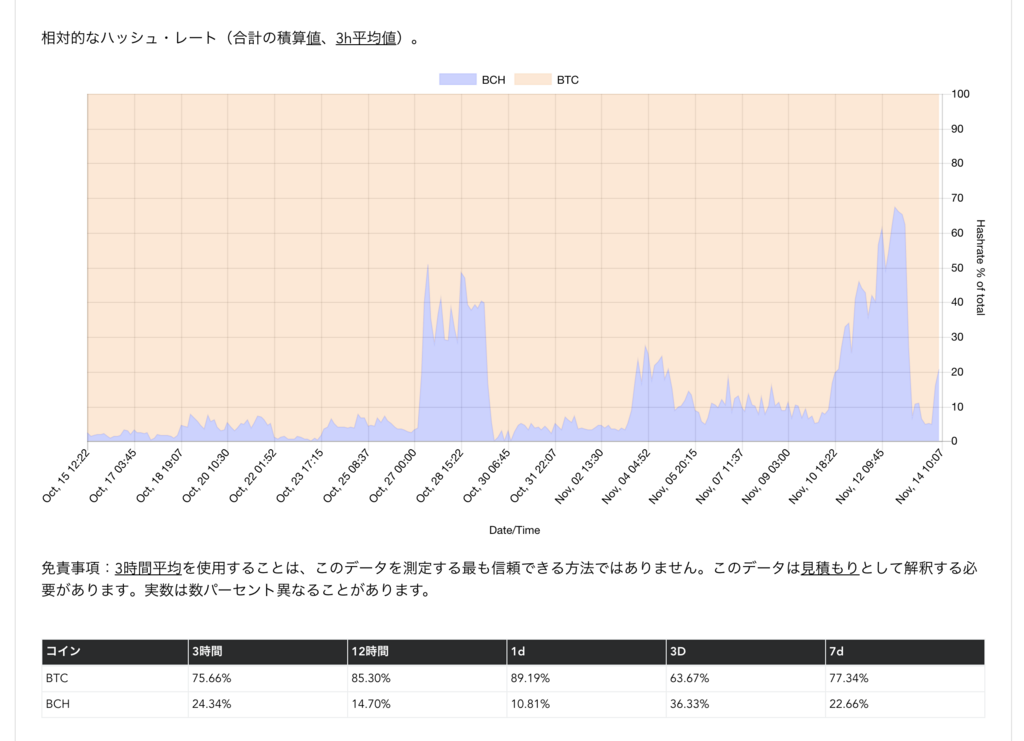Screen dimensions: 1024x741
Task: Select the 14.70% table cell
Action: [x=427, y=704]
